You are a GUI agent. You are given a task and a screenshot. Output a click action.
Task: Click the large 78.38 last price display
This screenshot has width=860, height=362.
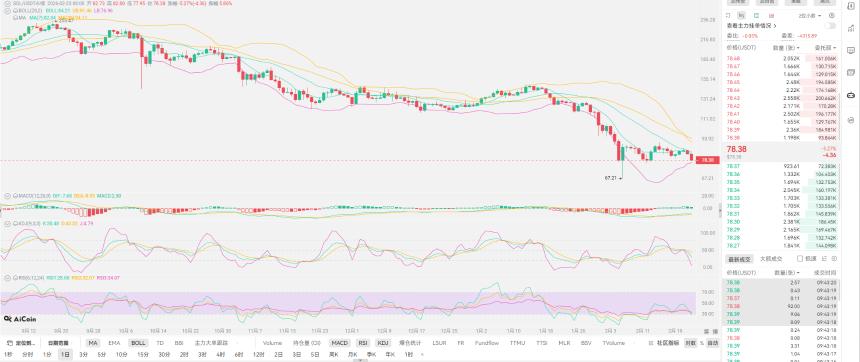point(736,149)
